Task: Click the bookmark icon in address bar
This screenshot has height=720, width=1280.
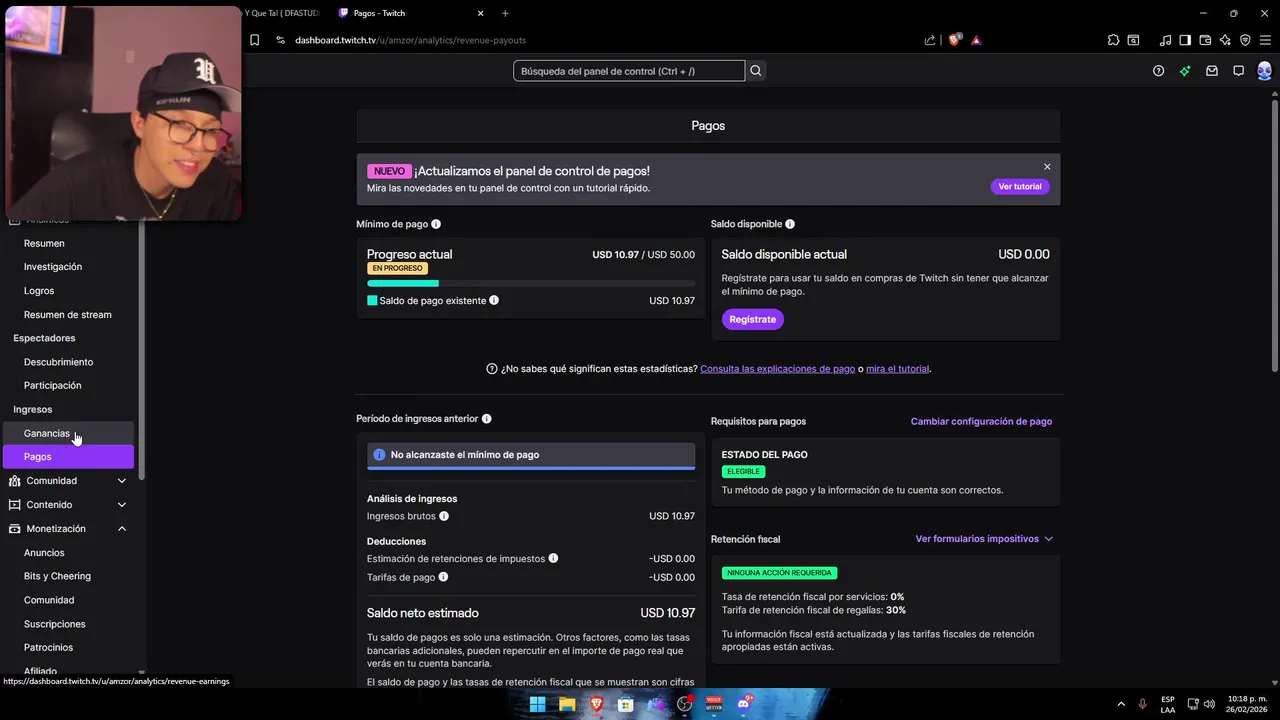Action: [x=255, y=40]
